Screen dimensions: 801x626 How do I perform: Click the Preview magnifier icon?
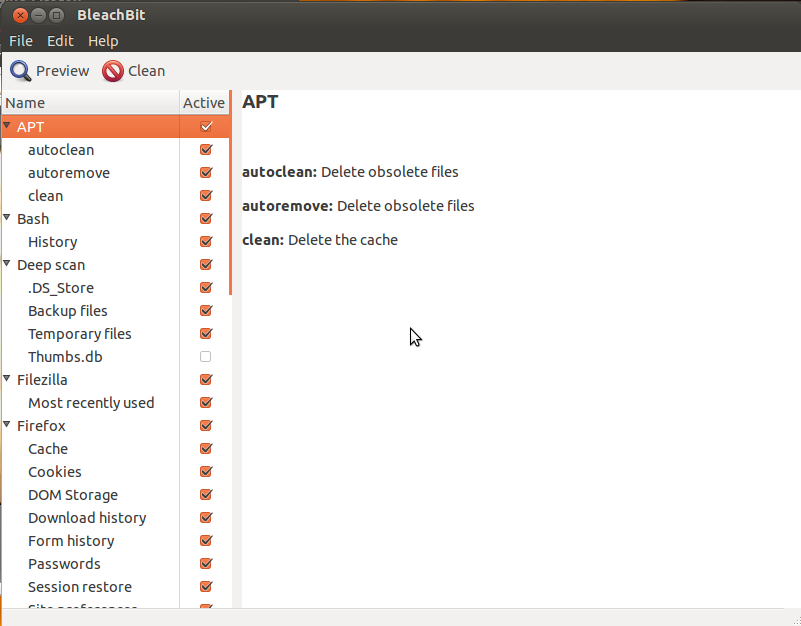[21, 70]
